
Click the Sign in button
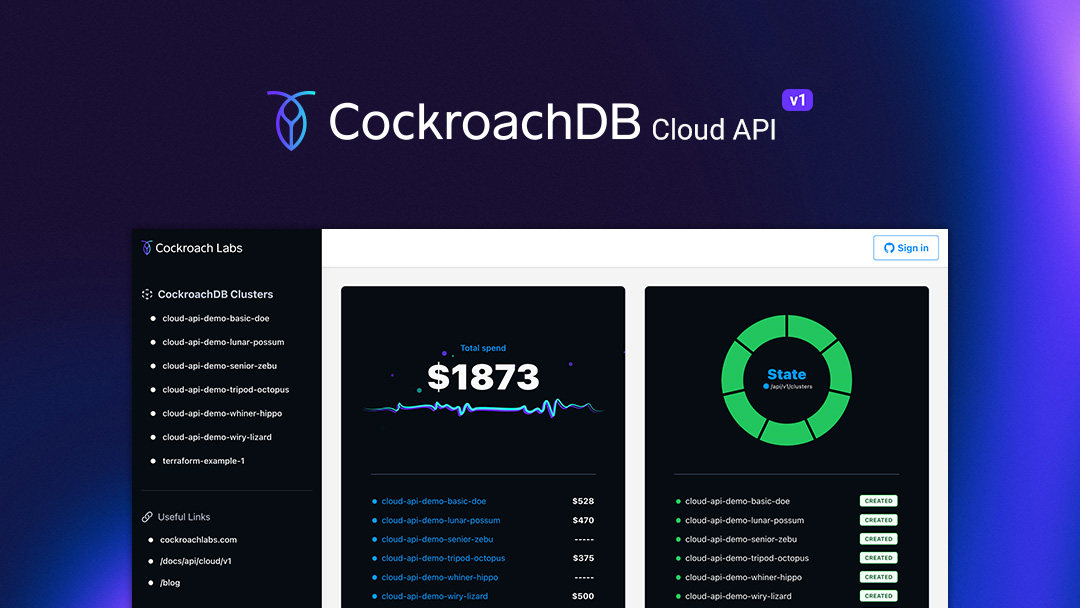(905, 247)
